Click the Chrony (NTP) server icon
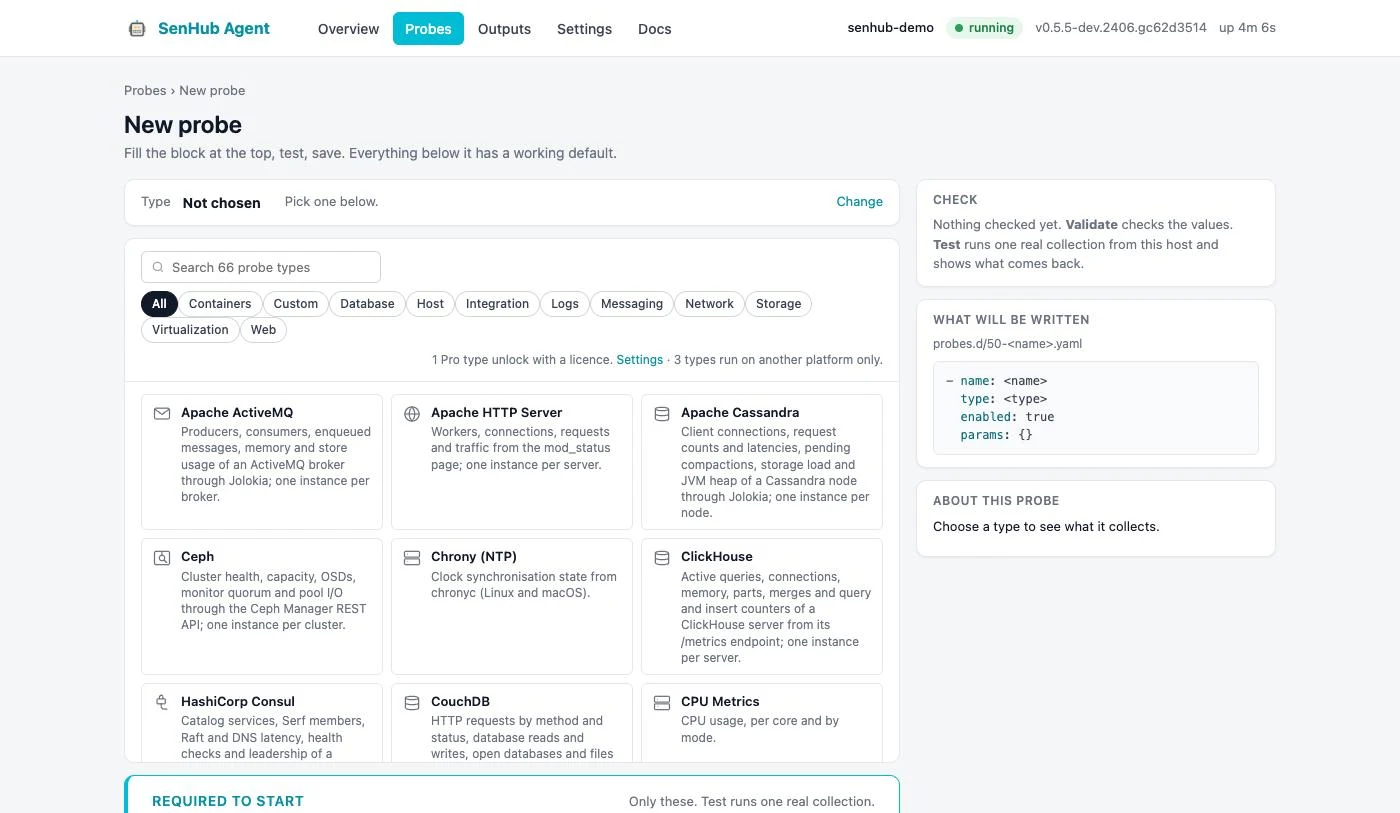This screenshot has height=813, width=1400. pos(412,558)
